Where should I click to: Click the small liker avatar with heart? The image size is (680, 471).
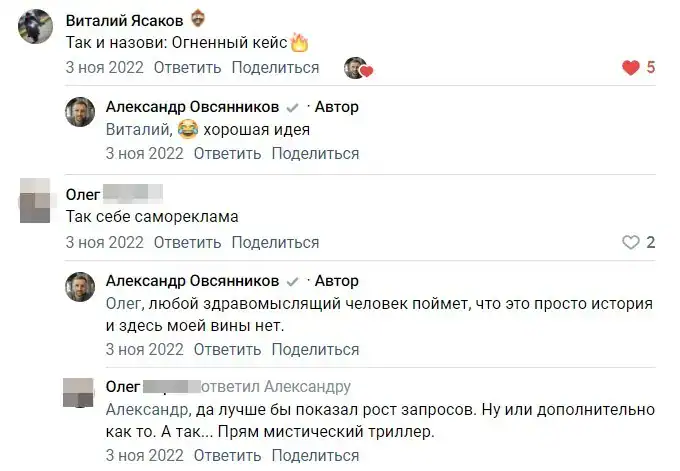pos(357,68)
